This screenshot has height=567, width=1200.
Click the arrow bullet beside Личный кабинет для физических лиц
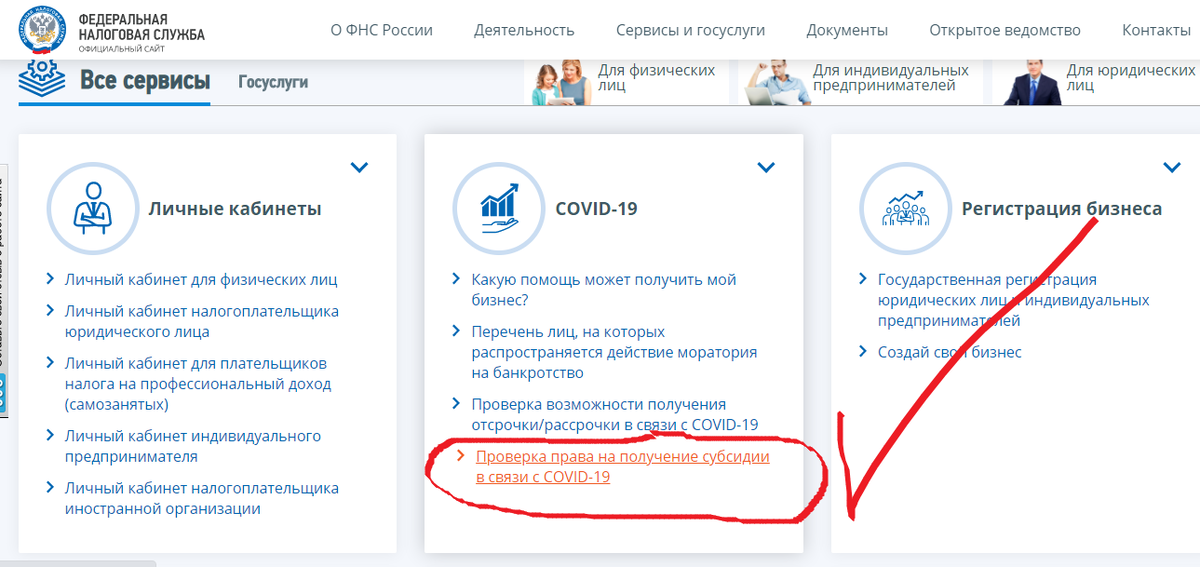[x=52, y=280]
